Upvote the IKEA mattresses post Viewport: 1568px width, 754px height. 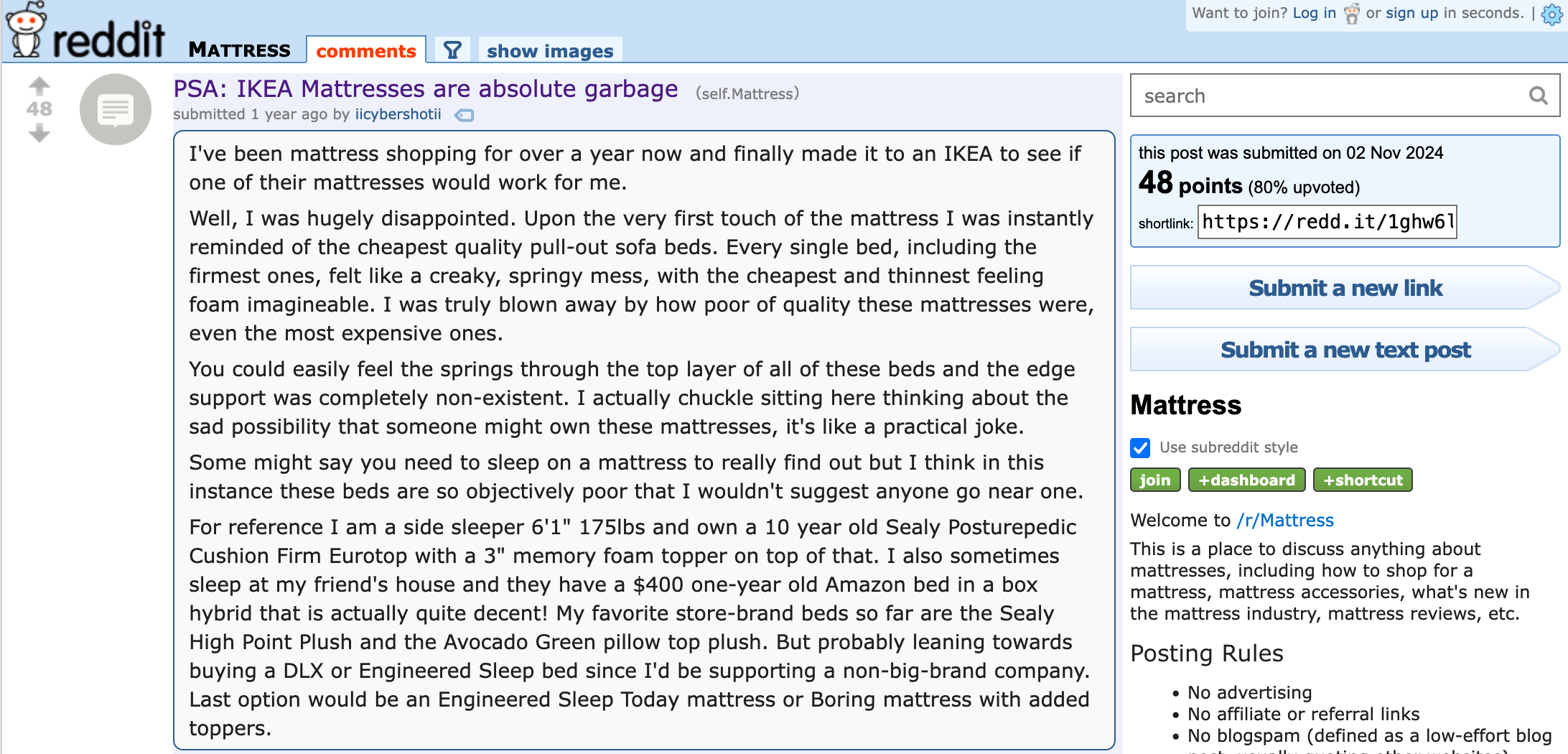[x=39, y=86]
